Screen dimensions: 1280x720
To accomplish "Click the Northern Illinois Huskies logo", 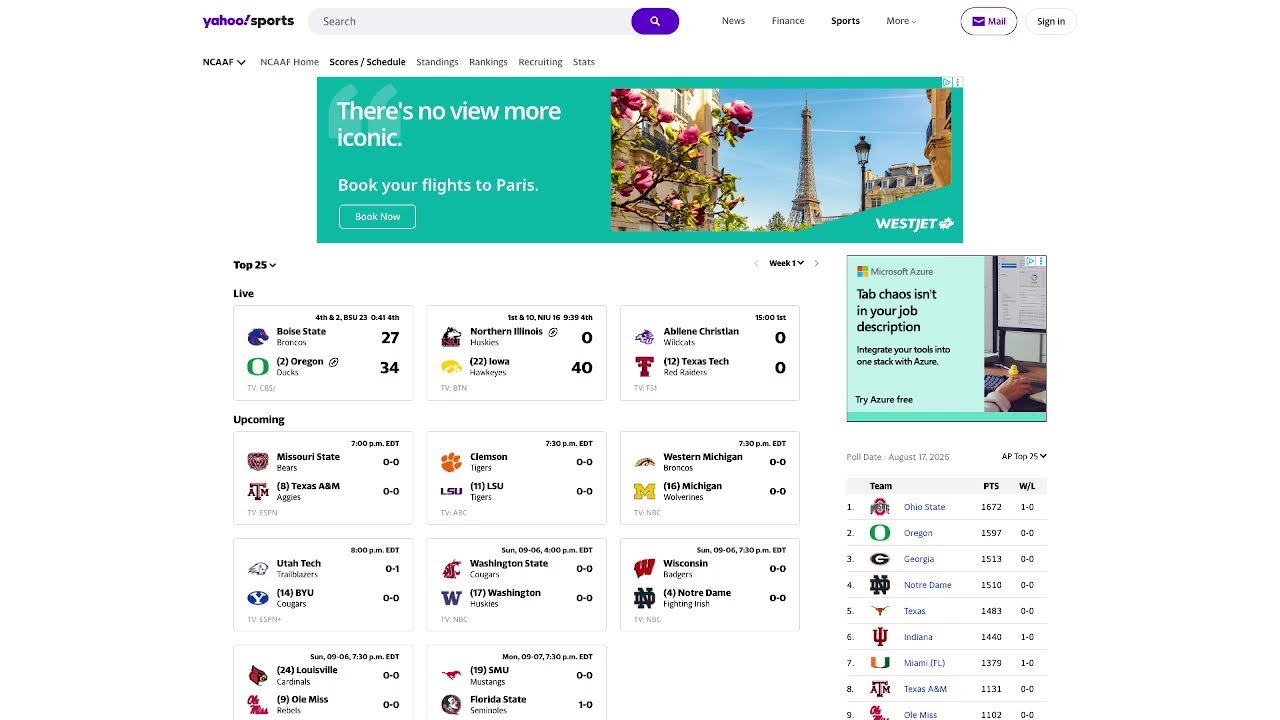I will click(x=451, y=337).
